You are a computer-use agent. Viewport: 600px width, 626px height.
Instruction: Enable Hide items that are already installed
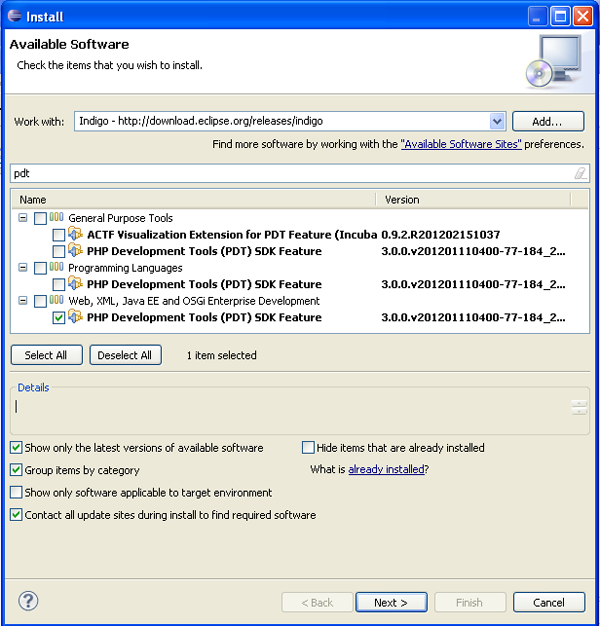pos(308,448)
